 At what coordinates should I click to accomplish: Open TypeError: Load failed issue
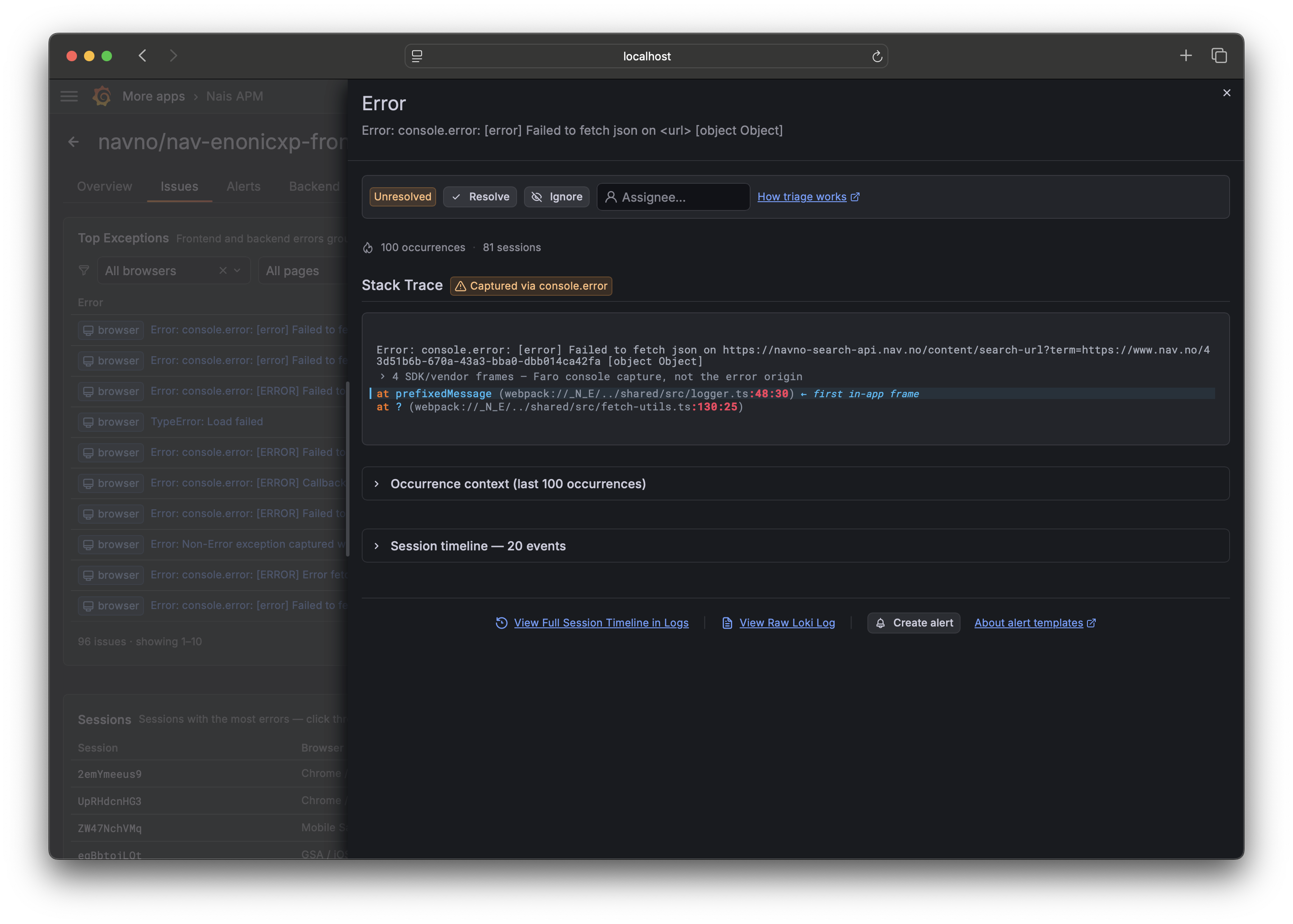(x=206, y=422)
